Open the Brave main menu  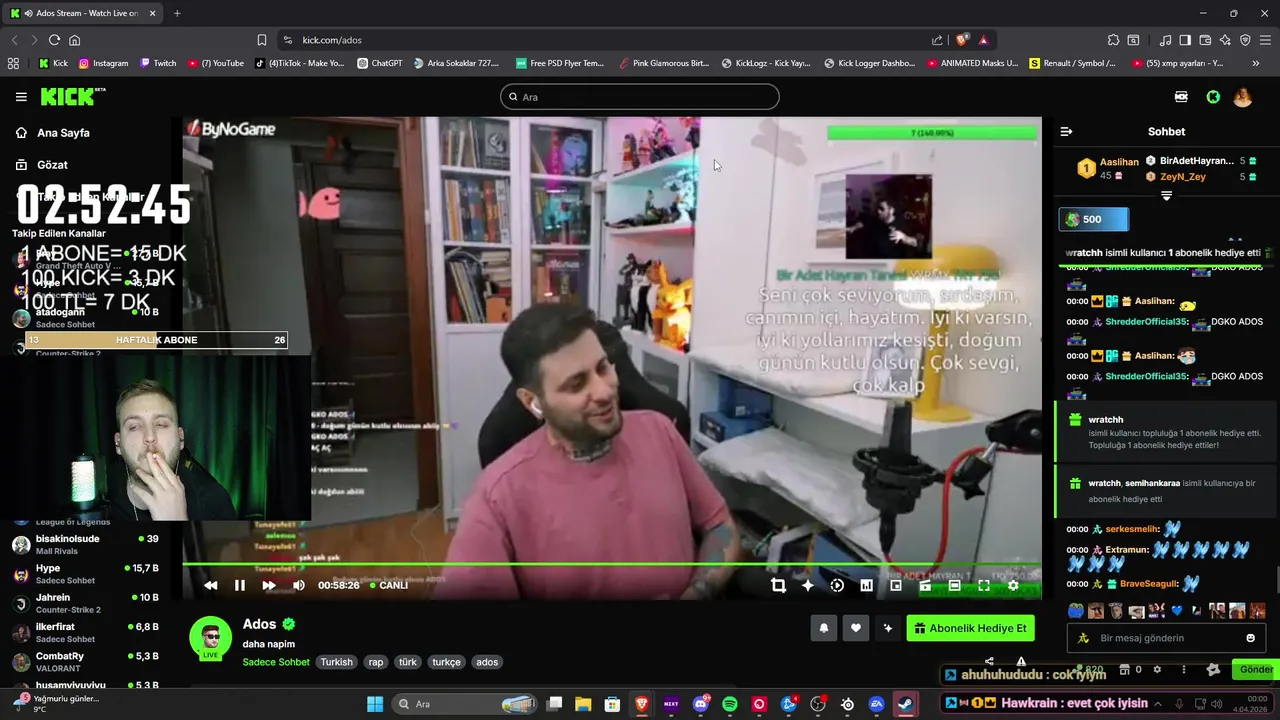click(x=1265, y=40)
